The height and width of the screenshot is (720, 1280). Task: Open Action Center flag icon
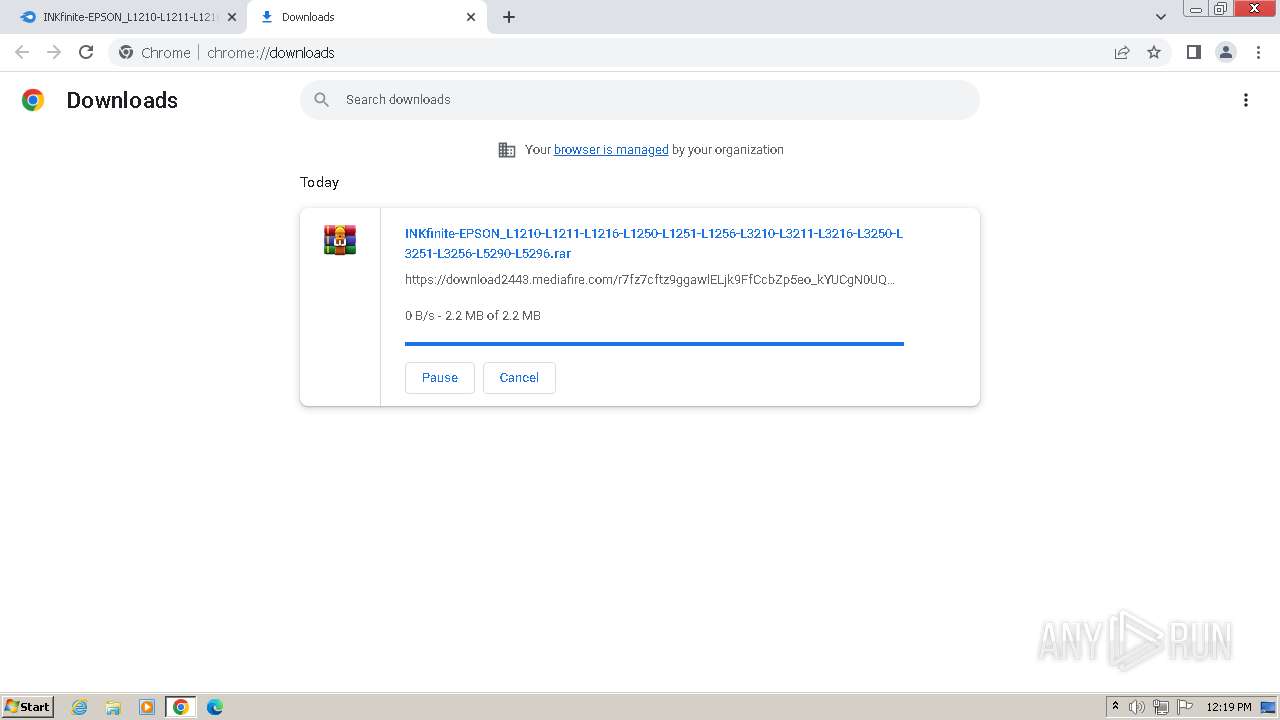pos(1185,707)
